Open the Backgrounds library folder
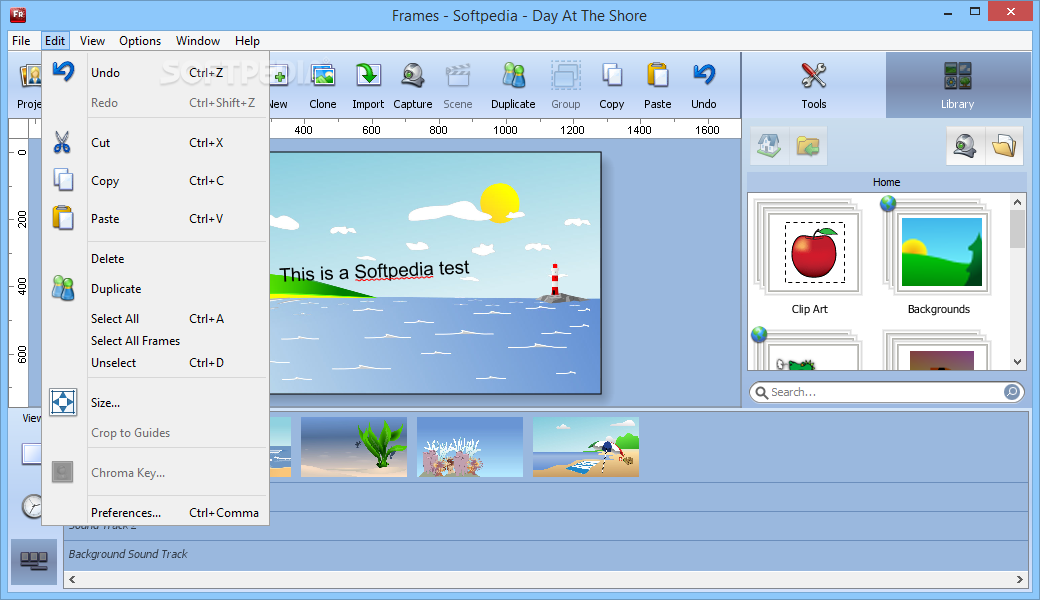 tap(939, 257)
